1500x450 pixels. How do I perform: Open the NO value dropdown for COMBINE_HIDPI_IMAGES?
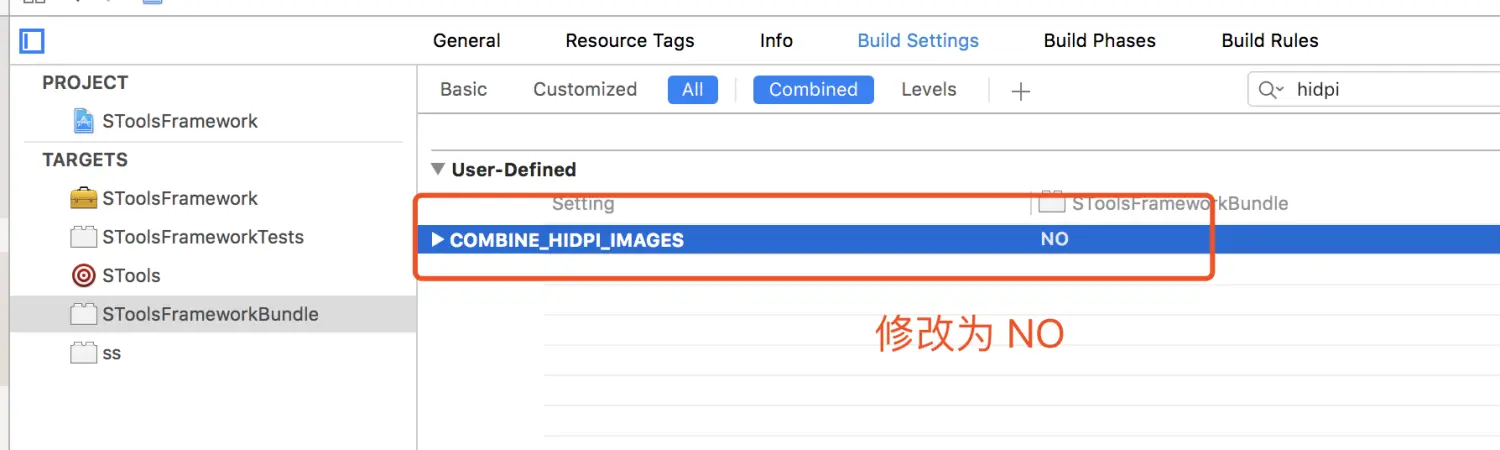[1054, 240]
